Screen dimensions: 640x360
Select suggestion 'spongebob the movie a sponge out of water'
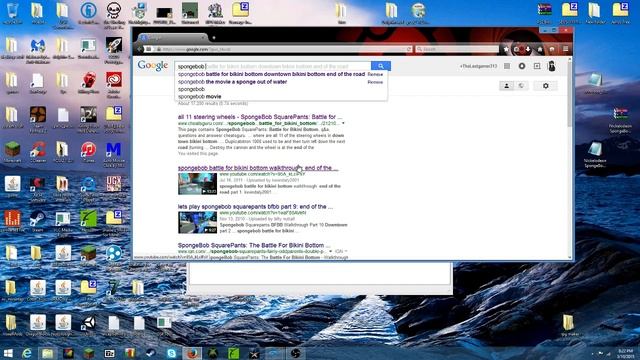232,82
